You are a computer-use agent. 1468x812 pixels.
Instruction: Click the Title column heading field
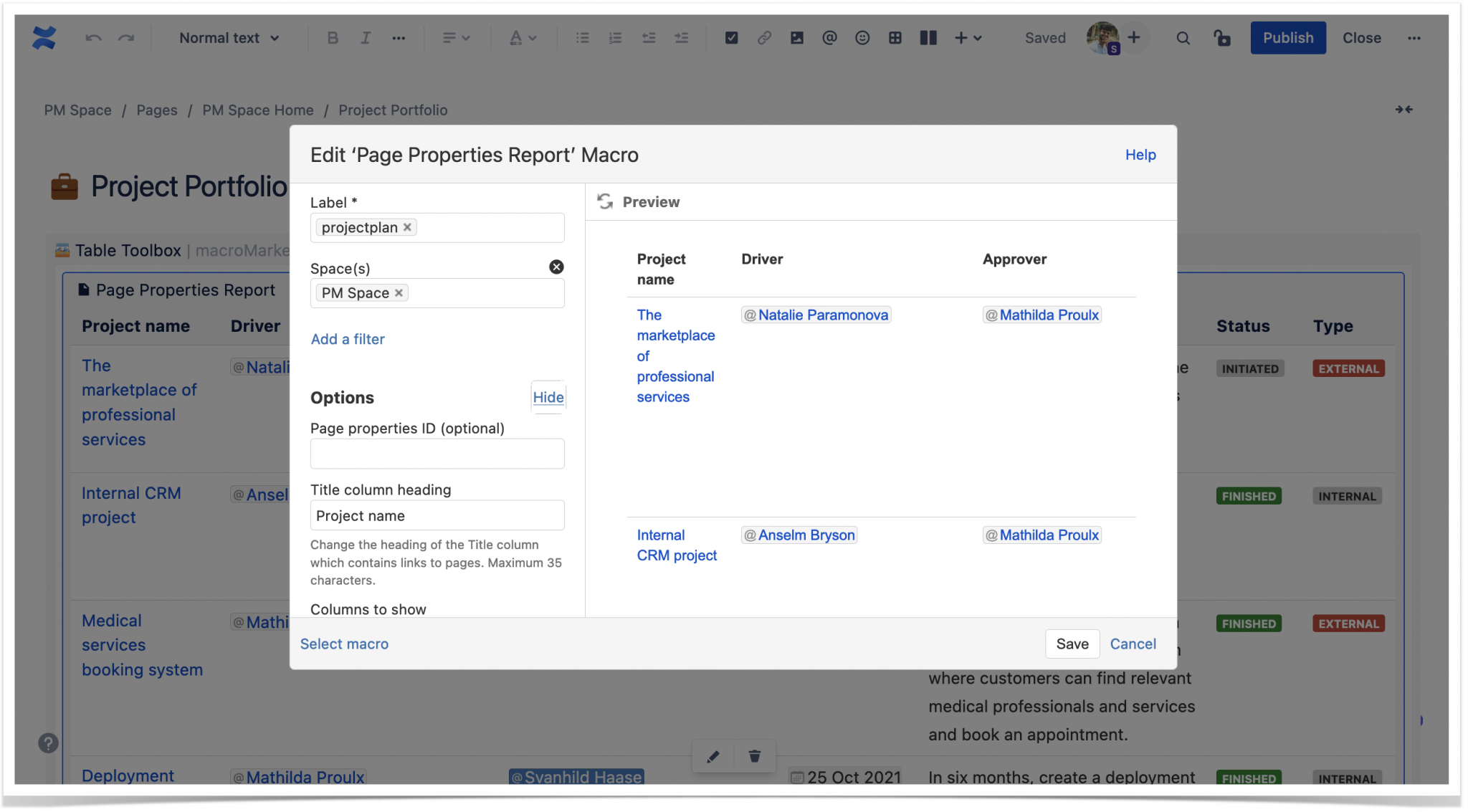pyautogui.click(x=437, y=515)
